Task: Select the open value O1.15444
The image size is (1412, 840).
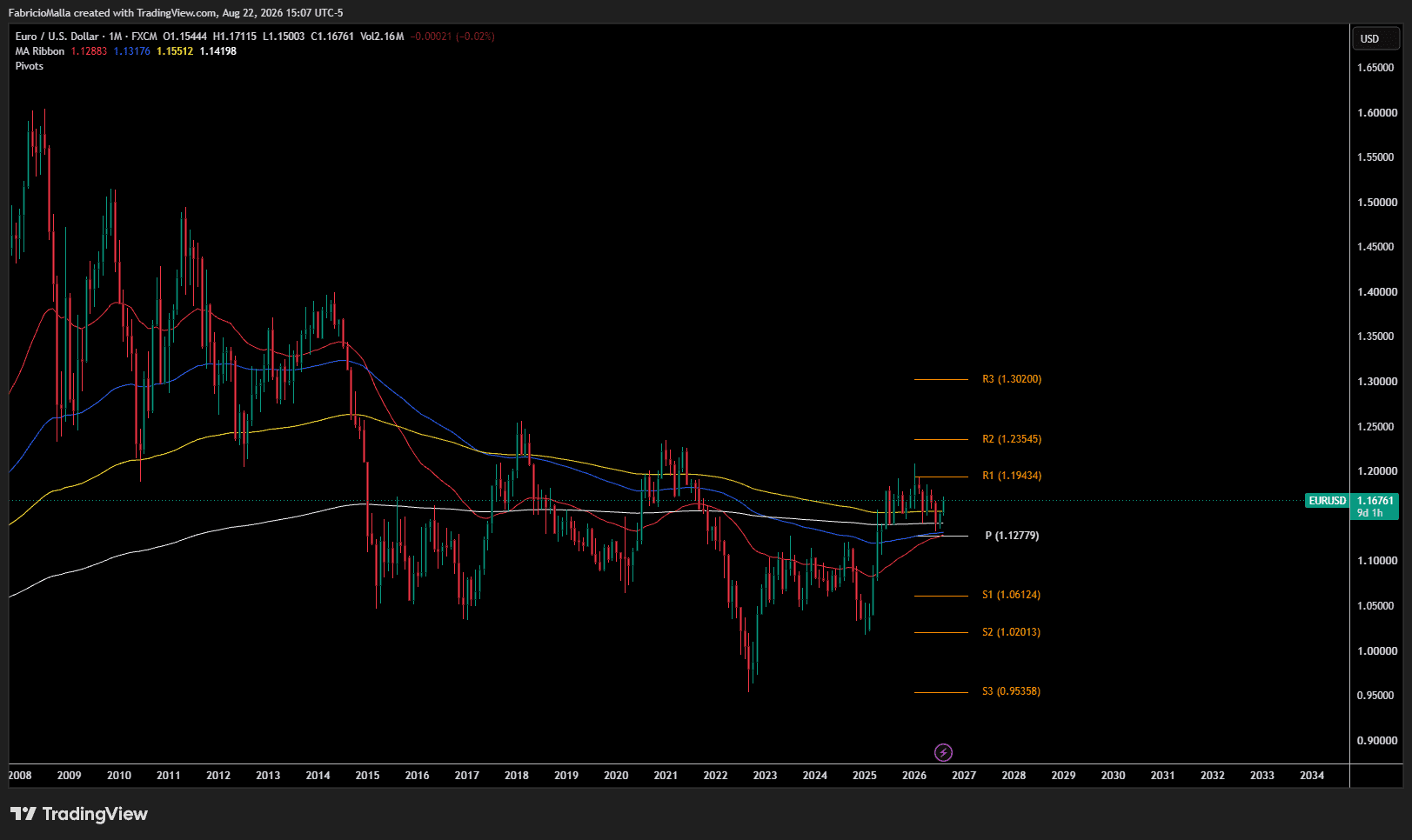Action: coord(185,37)
